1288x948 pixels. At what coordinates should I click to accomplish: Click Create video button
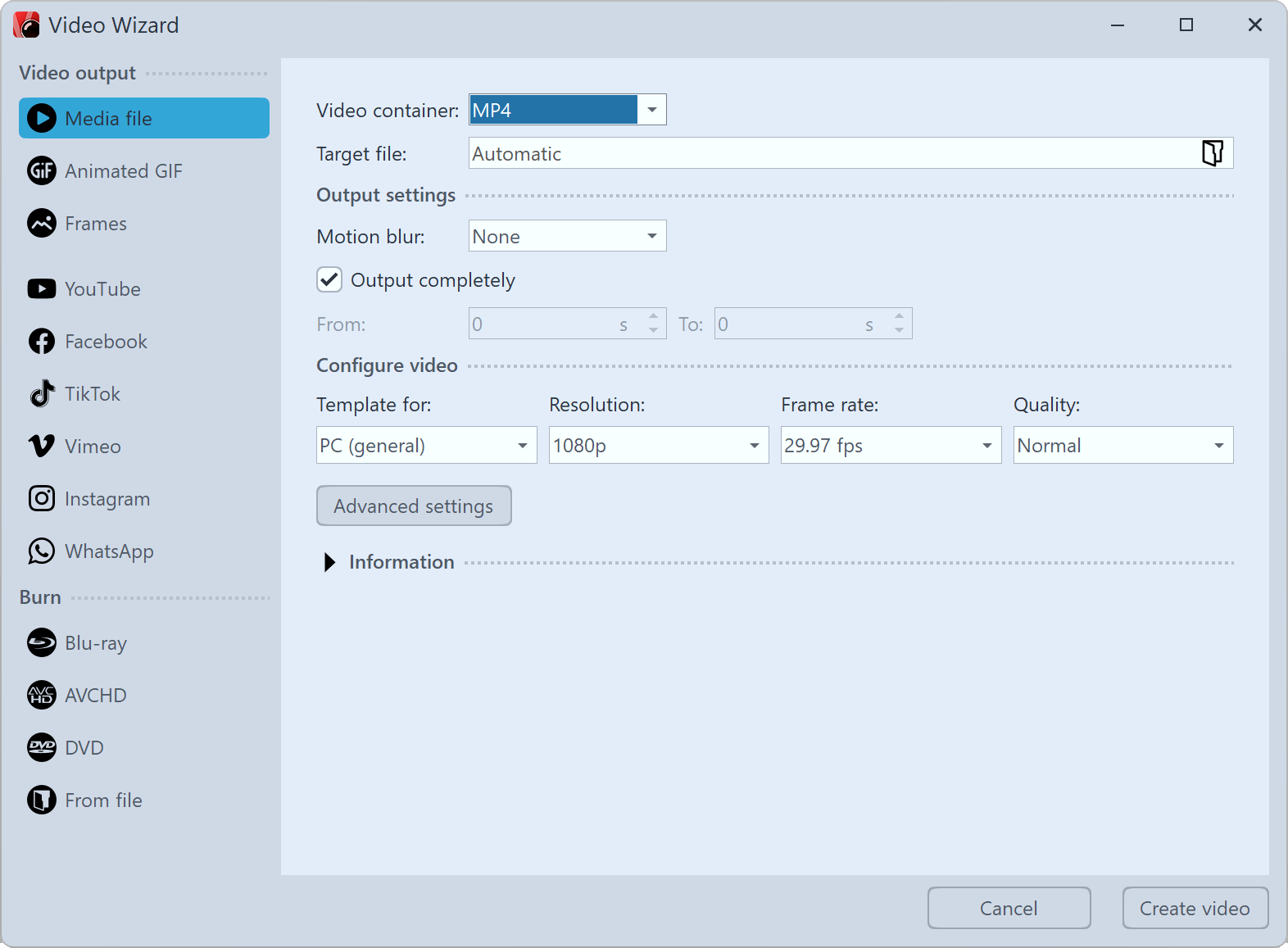(1195, 908)
